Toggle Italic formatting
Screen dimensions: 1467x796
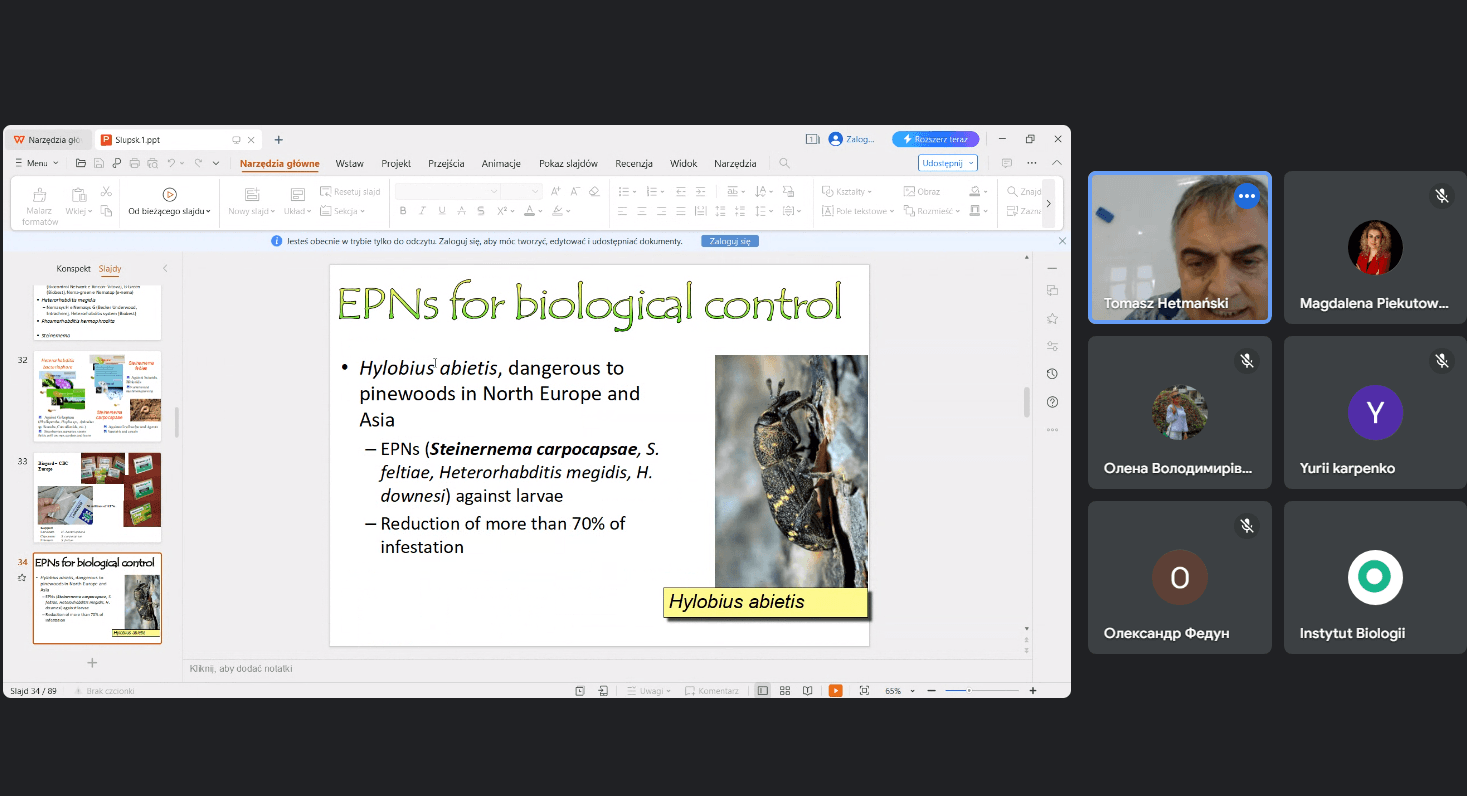[422, 211]
